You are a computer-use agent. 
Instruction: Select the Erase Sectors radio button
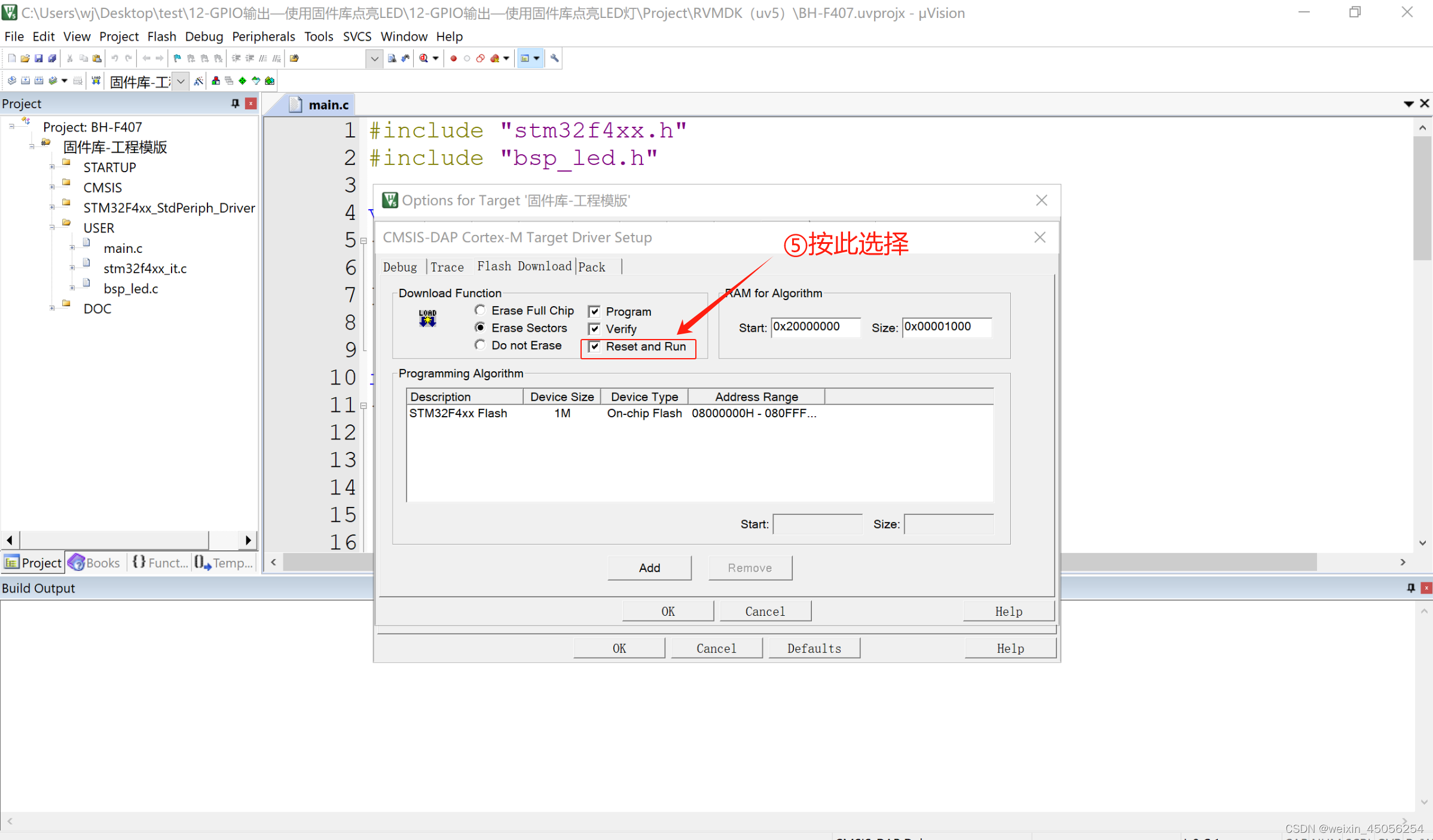[479, 328]
